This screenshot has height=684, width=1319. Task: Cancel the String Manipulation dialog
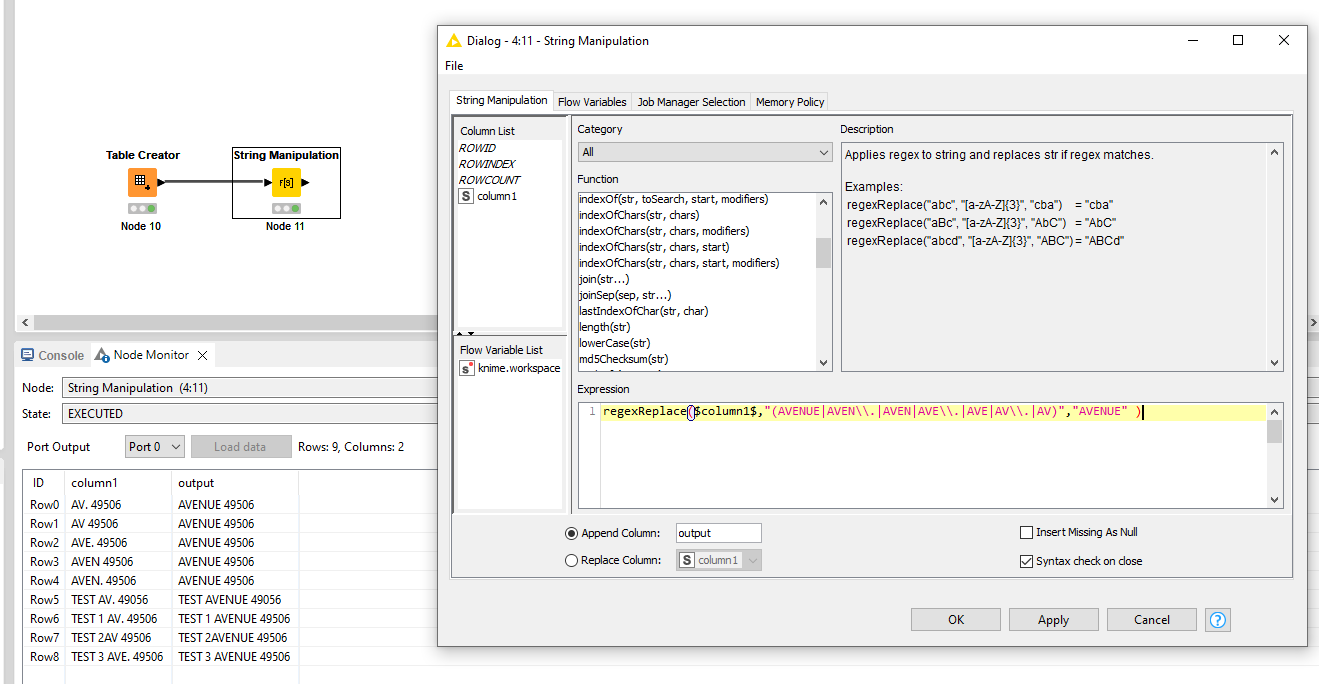(x=1152, y=620)
